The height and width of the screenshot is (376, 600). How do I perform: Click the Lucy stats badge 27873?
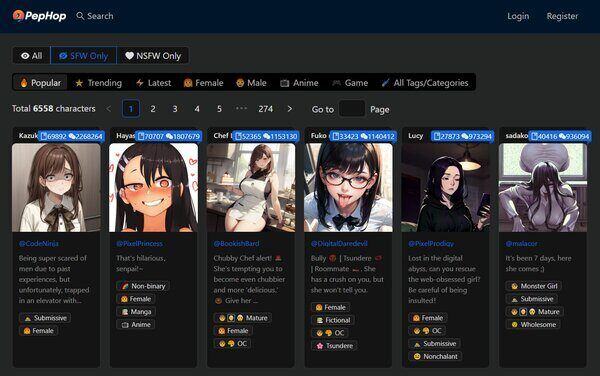coord(463,136)
